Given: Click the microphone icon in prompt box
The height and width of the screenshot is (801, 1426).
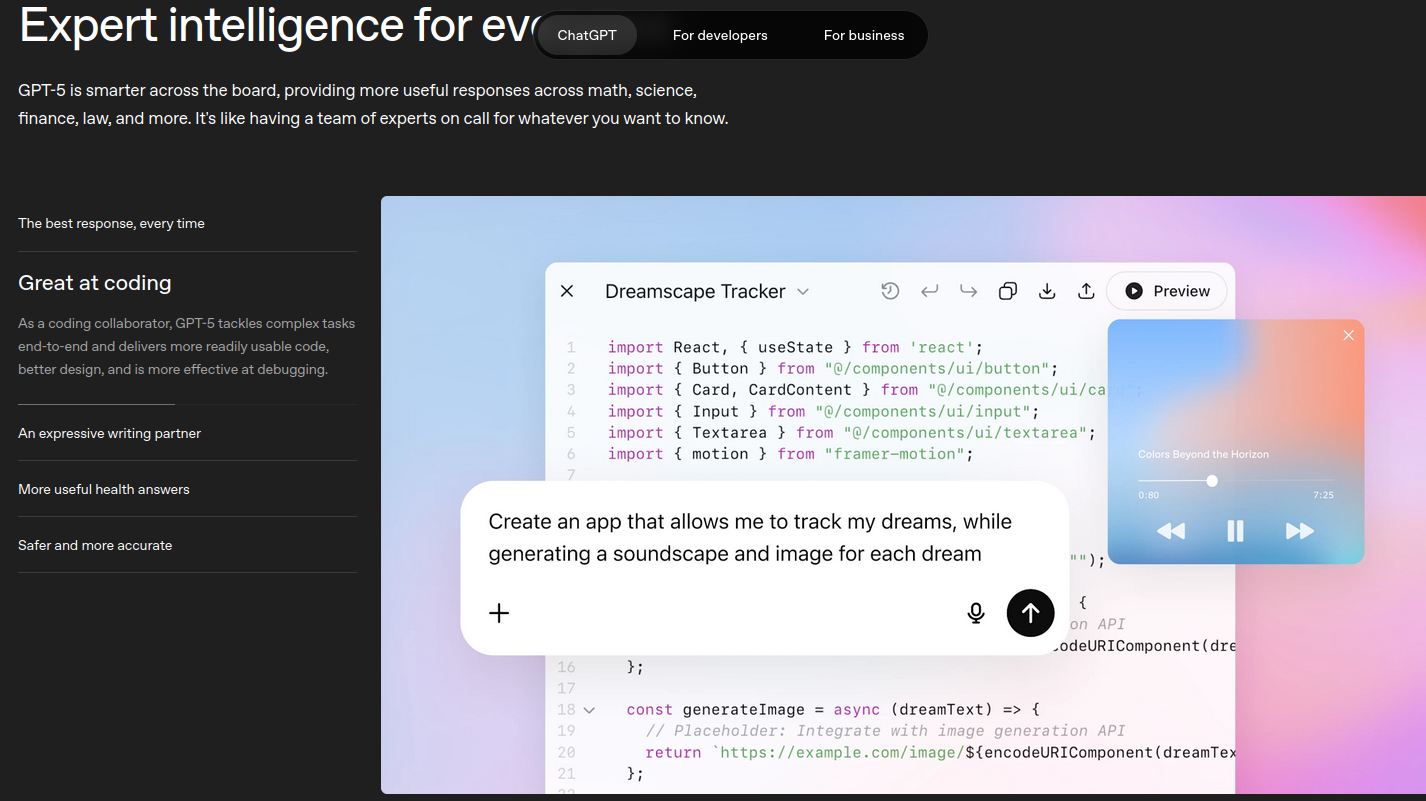Looking at the screenshot, I should (976, 613).
